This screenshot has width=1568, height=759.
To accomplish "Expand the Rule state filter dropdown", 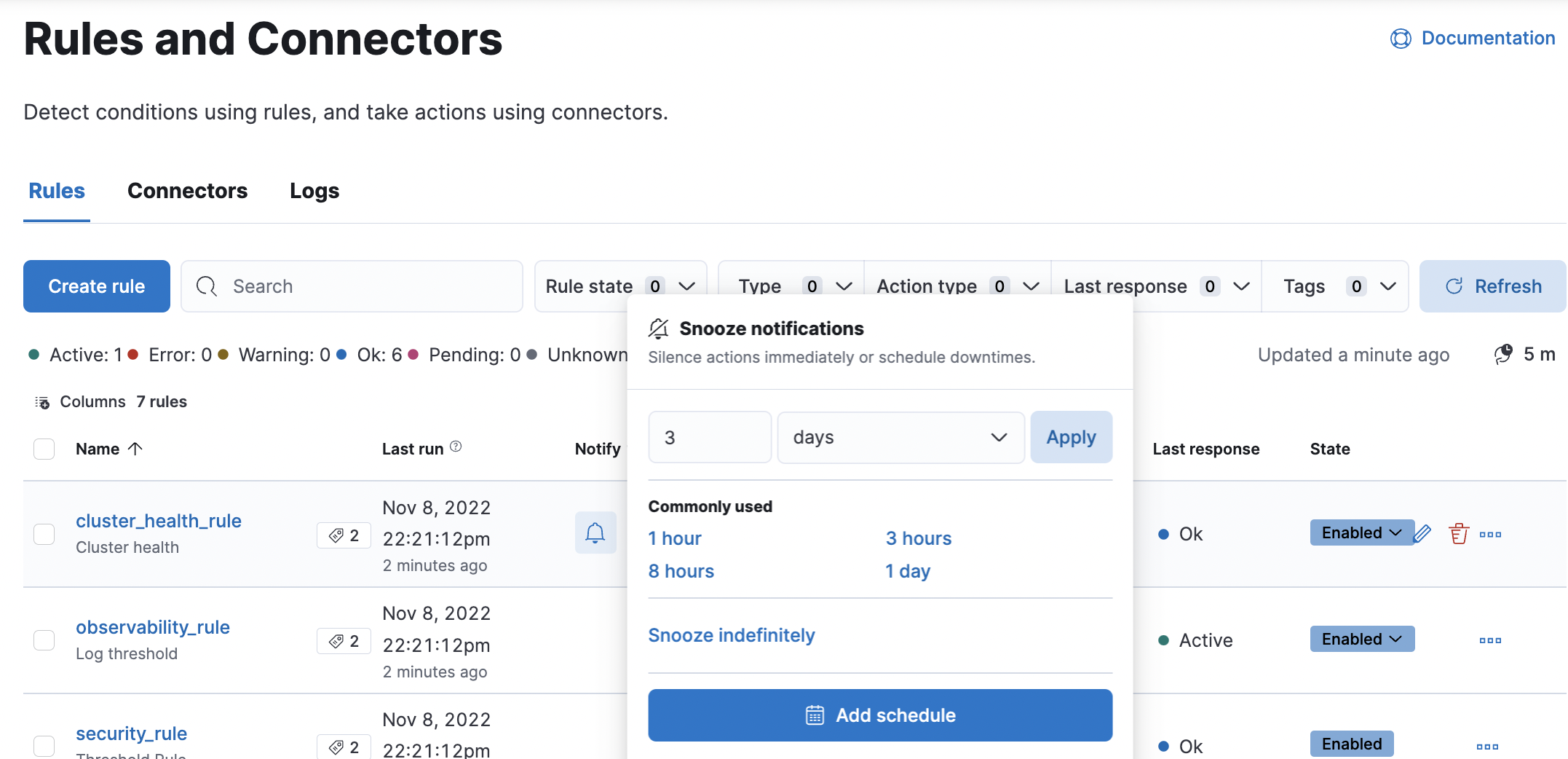I will [x=620, y=286].
